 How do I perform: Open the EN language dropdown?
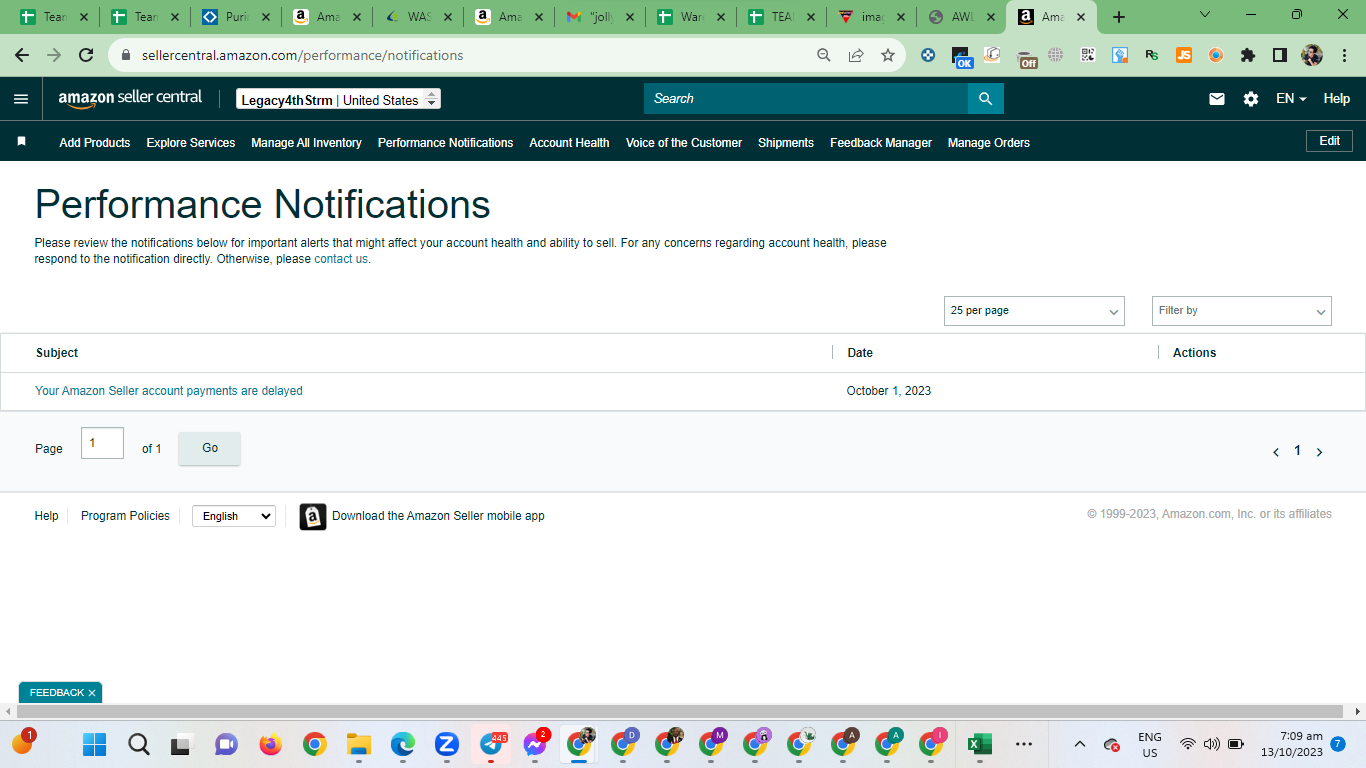(1291, 99)
